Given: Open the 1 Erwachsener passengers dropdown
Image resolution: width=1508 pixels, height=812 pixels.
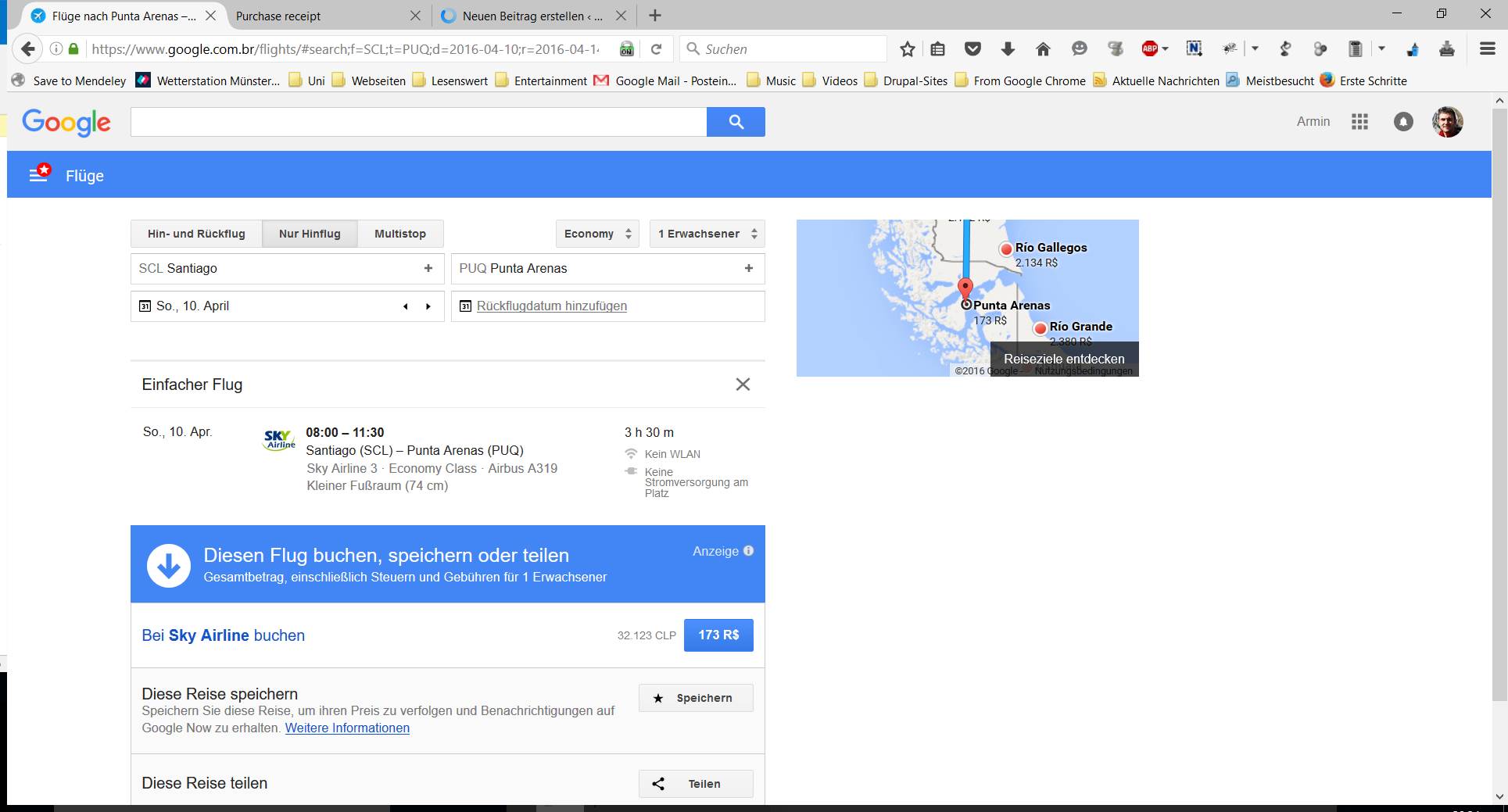Looking at the screenshot, I should (x=707, y=234).
